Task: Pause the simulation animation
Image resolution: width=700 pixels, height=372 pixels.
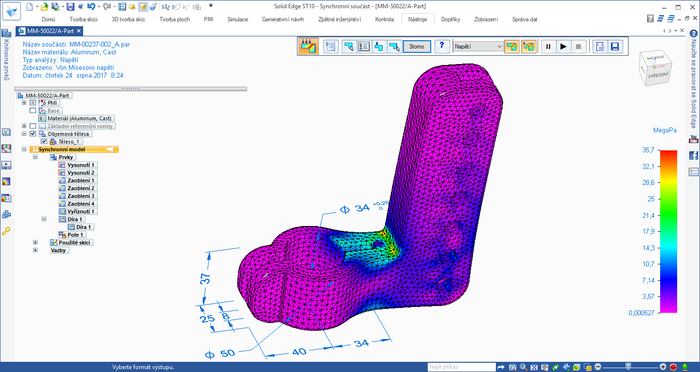Action: point(549,46)
